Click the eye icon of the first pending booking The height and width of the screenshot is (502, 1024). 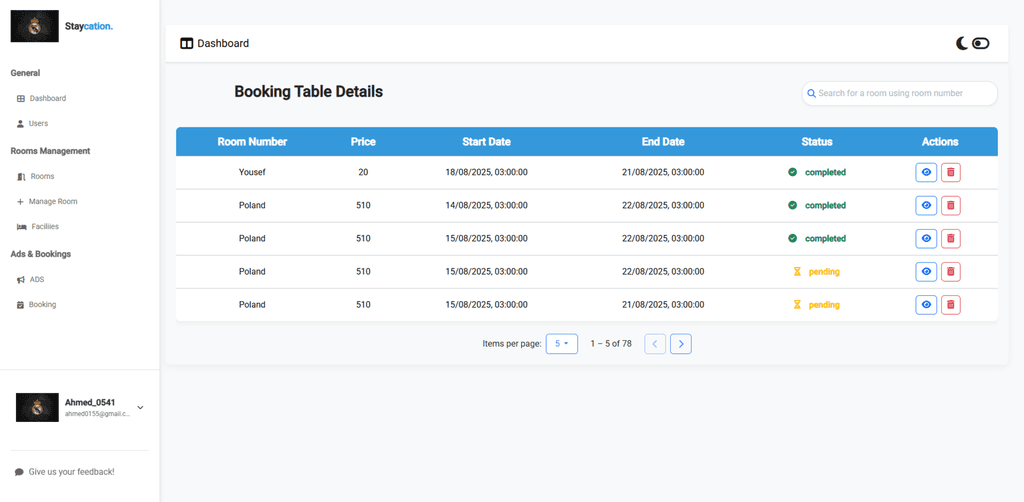tap(926, 271)
